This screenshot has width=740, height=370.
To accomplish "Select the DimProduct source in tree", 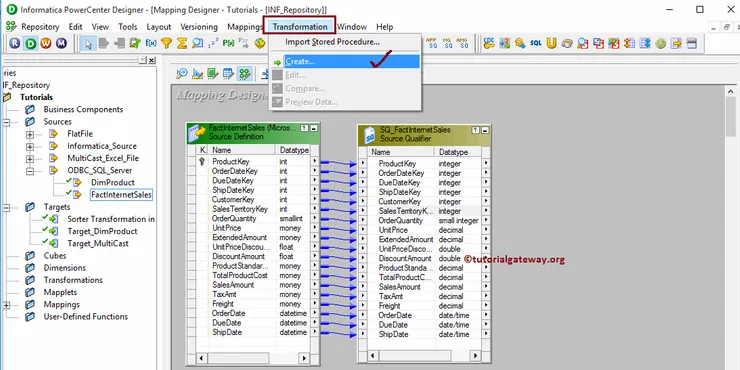I will click(113, 183).
